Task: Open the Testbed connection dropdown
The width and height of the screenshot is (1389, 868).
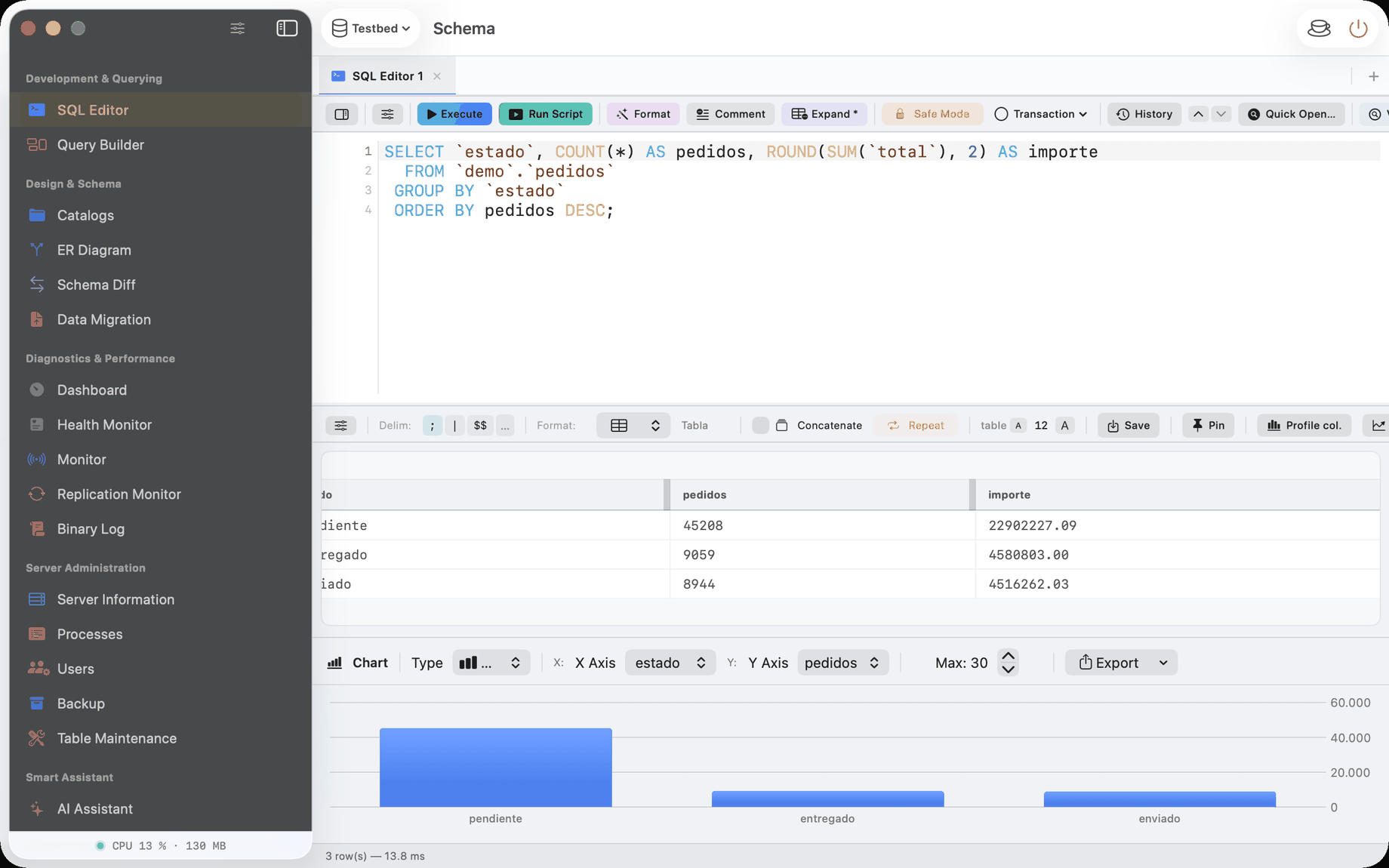Action: 371,28
